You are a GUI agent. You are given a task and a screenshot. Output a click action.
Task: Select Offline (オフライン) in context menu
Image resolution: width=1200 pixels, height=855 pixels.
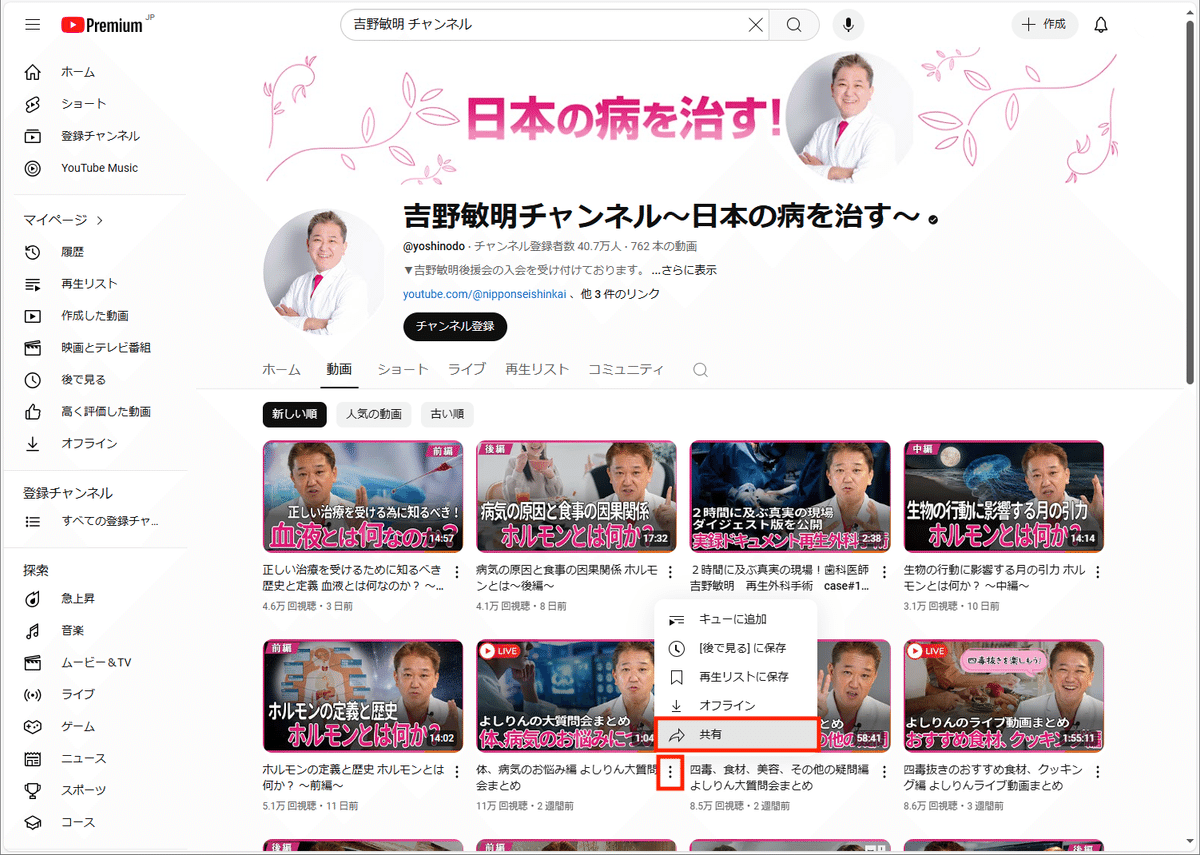click(x=735, y=706)
